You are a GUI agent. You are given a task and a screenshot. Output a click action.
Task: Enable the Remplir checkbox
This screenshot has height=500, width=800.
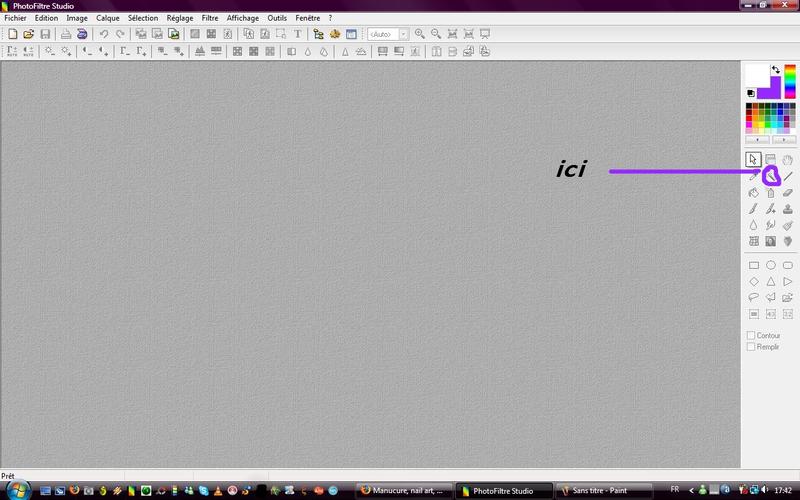[x=752, y=347]
